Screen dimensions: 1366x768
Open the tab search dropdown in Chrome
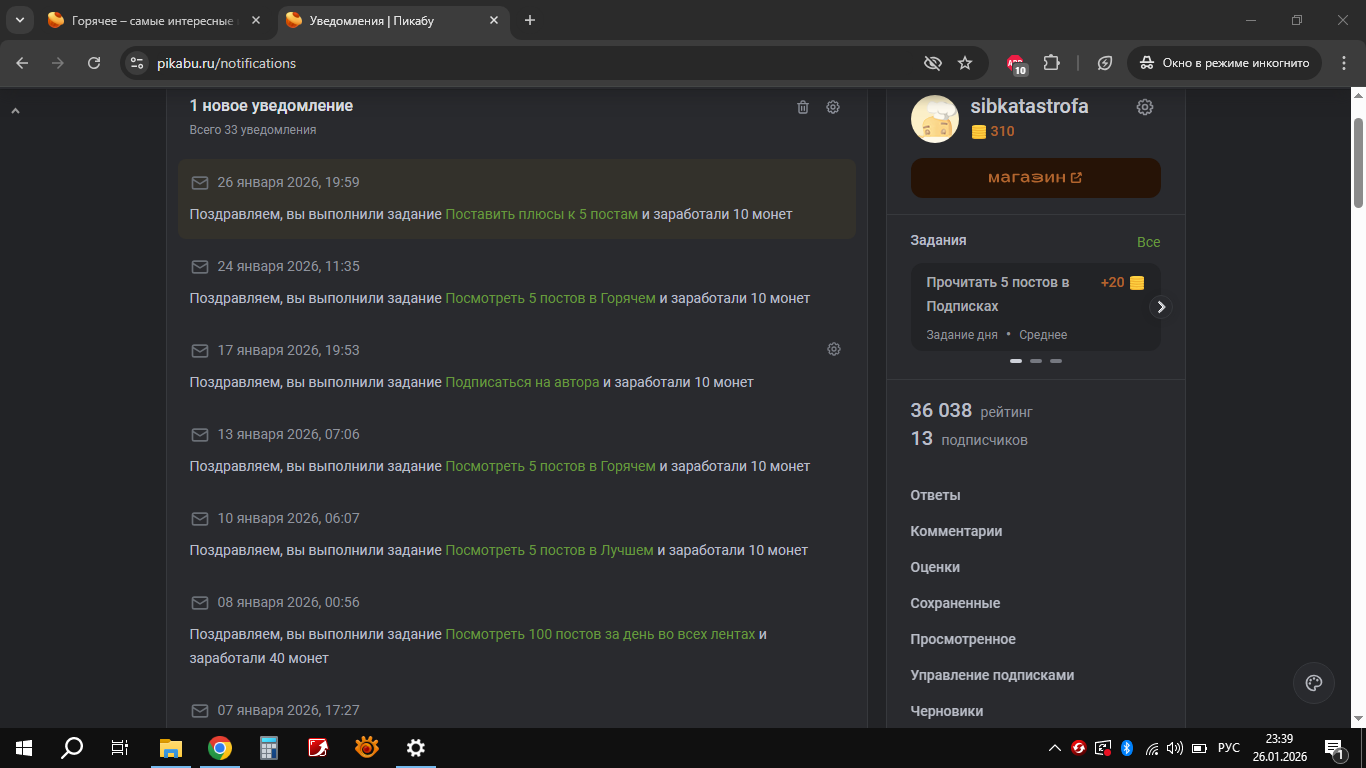click(19, 20)
